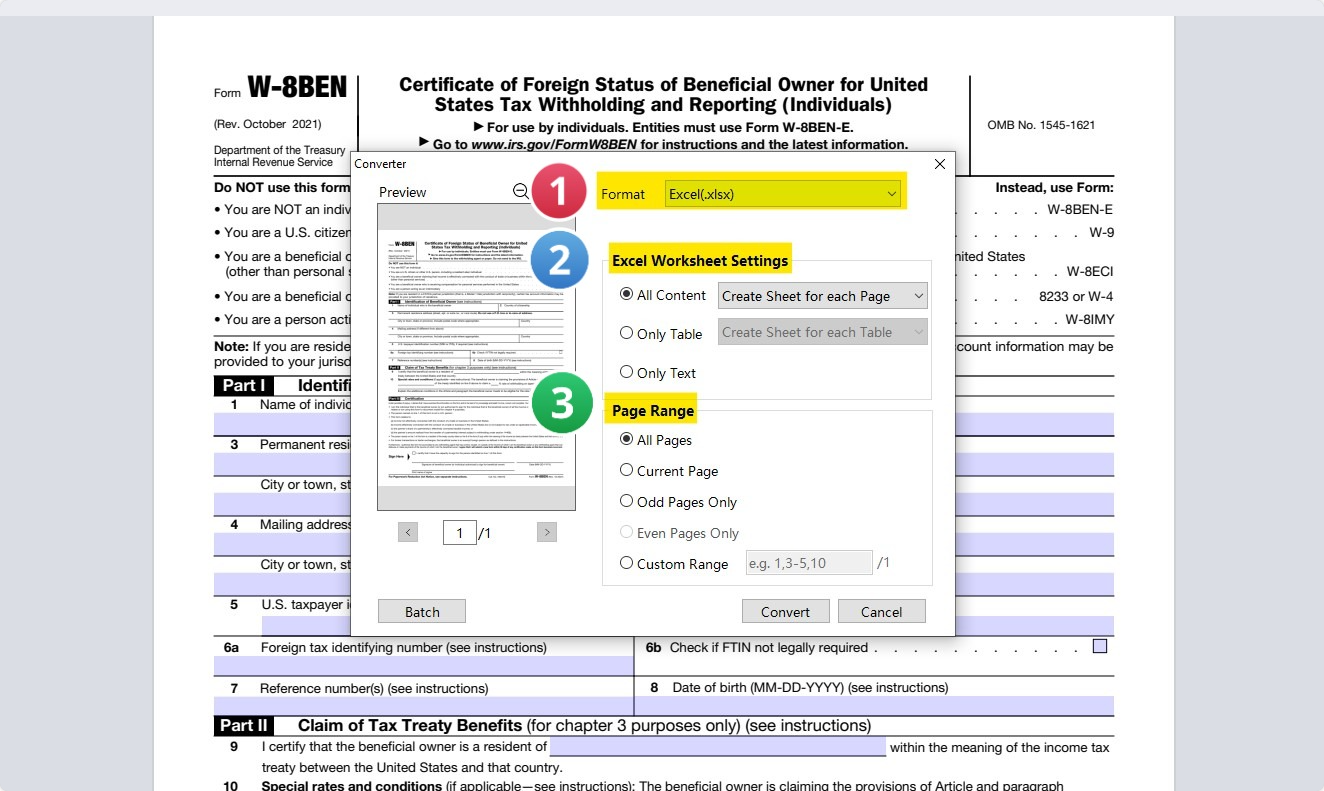Click the Convert button
The image size is (1324, 791).
coord(785,612)
